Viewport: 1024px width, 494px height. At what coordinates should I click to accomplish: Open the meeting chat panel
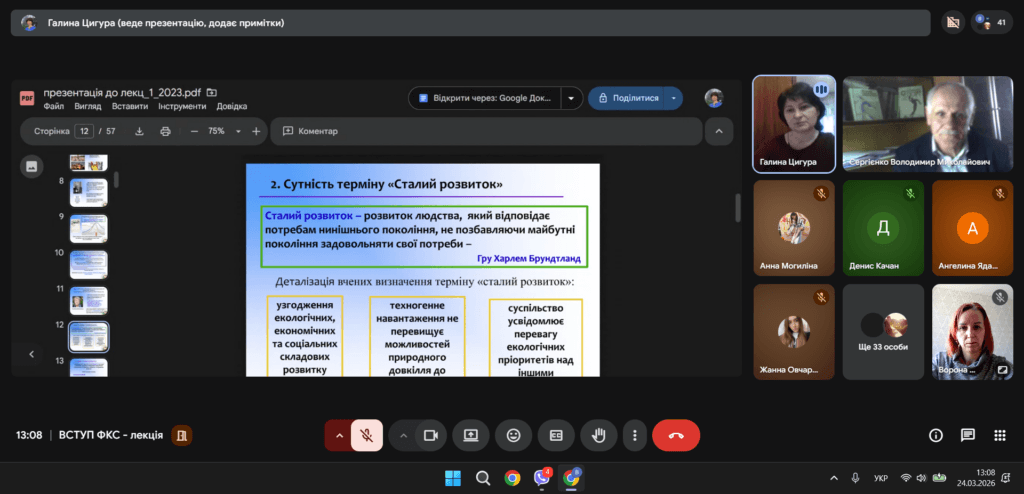point(967,435)
